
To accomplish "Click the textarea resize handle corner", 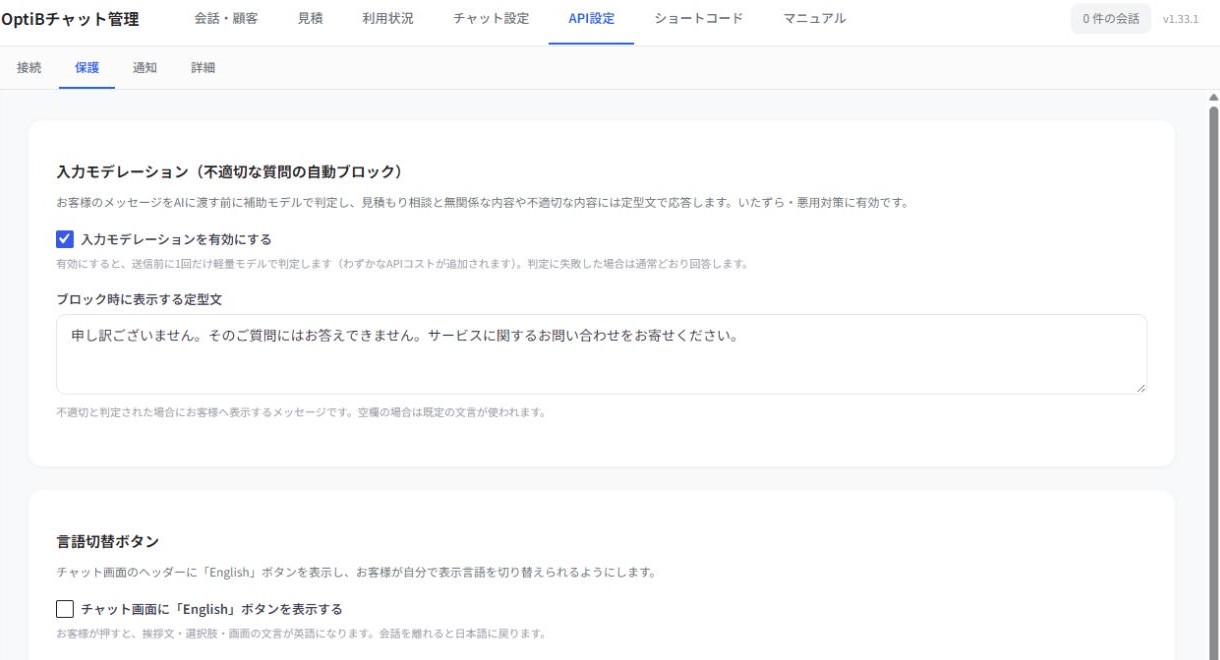I will coord(1140,387).
